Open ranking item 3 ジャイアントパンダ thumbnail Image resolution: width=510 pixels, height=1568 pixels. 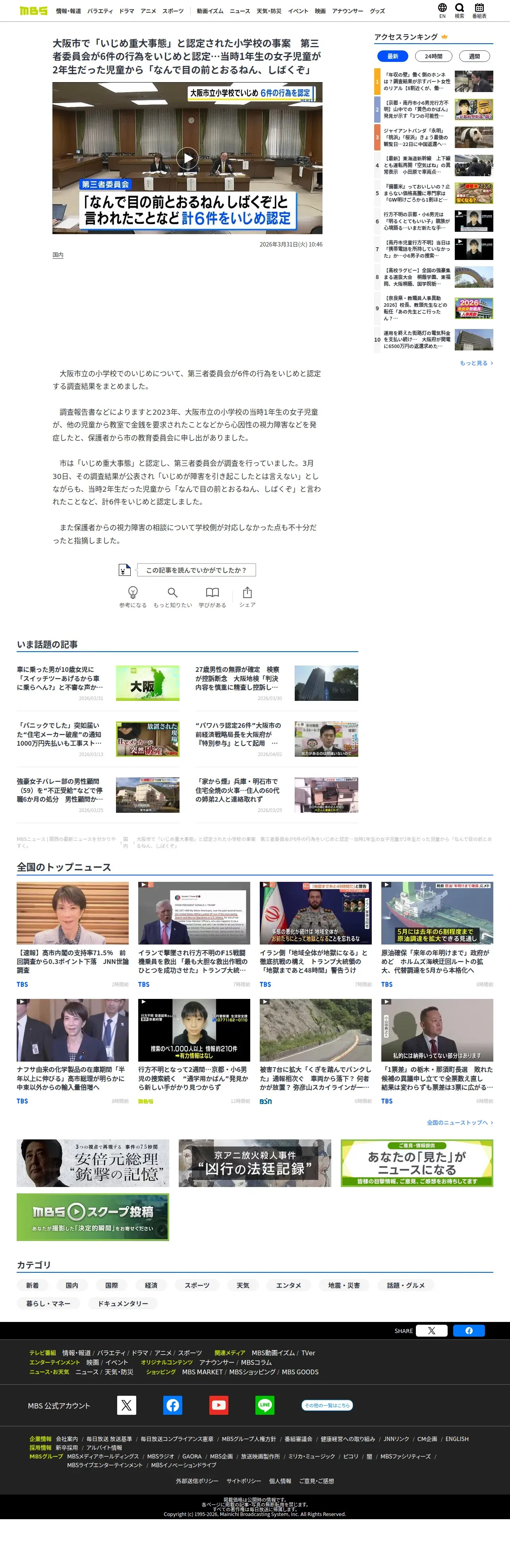[x=474, y=137]
